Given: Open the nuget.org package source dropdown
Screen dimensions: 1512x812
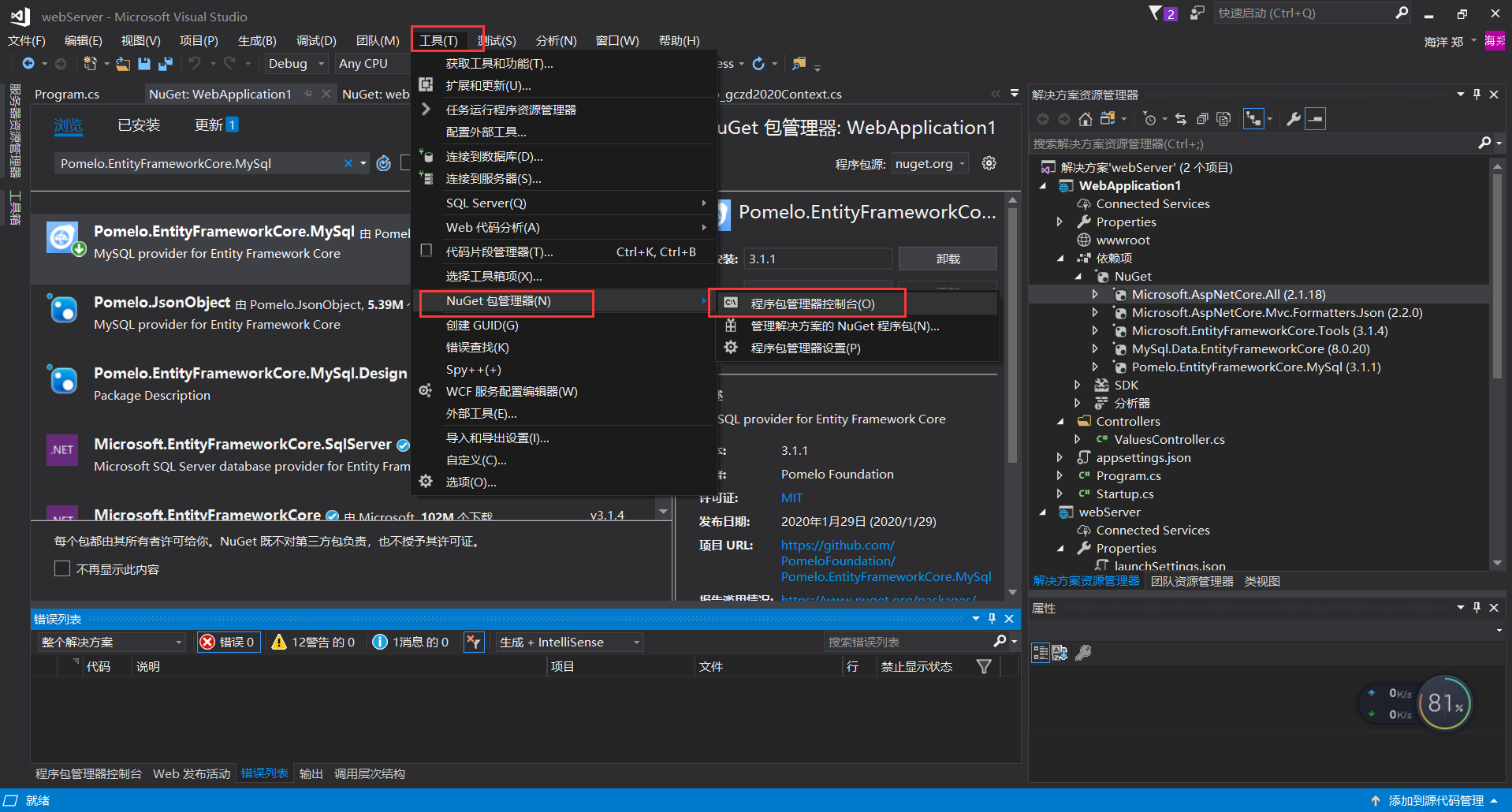Looking at the screenshot, I should (x=929, y=163).
